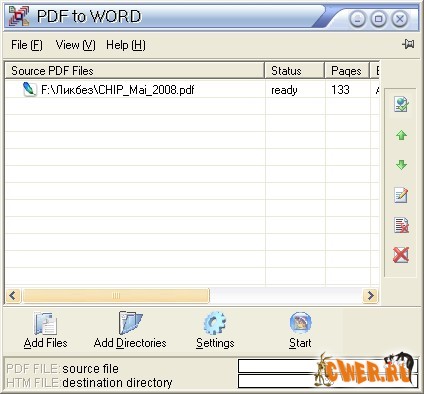Open the File (F) menu
This screenshot has width=424, height=394.
(27, 45)
